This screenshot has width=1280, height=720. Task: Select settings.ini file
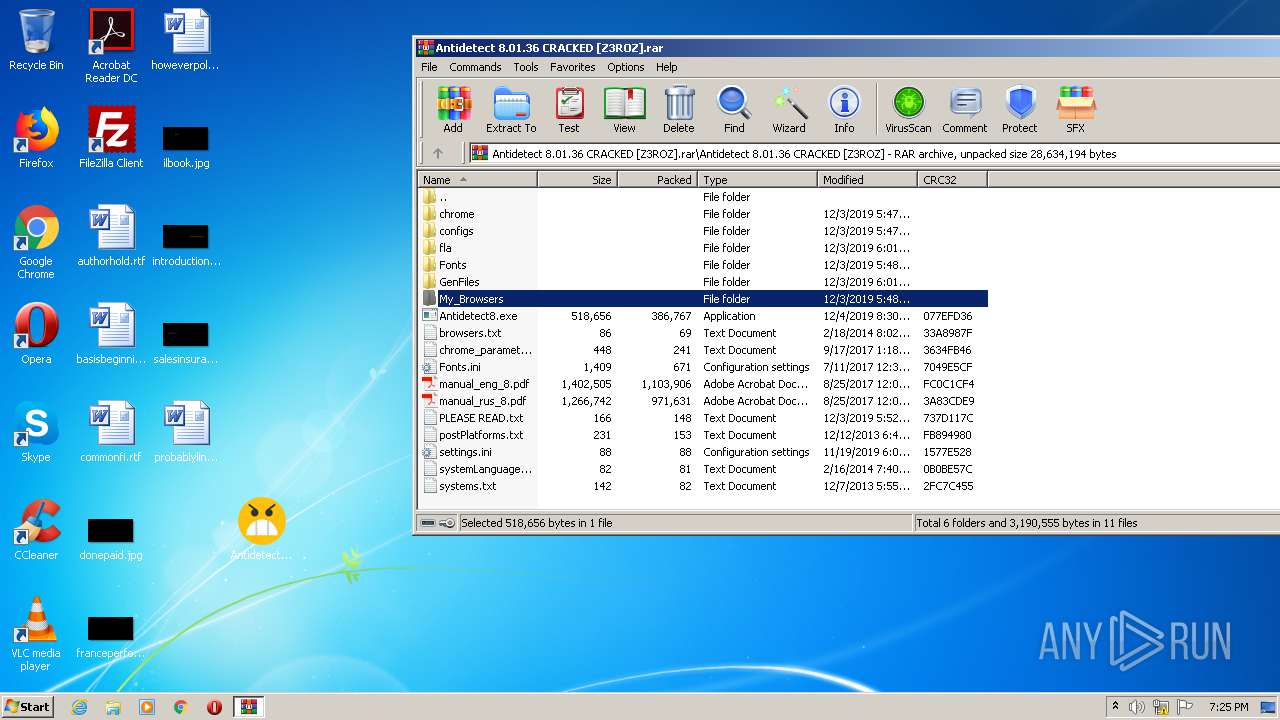point(702,452)
